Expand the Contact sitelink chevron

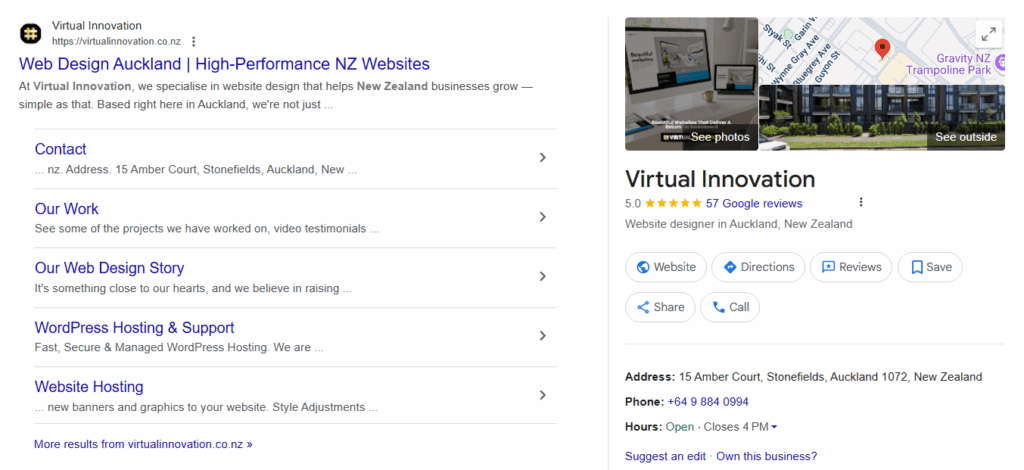[542, 157]
